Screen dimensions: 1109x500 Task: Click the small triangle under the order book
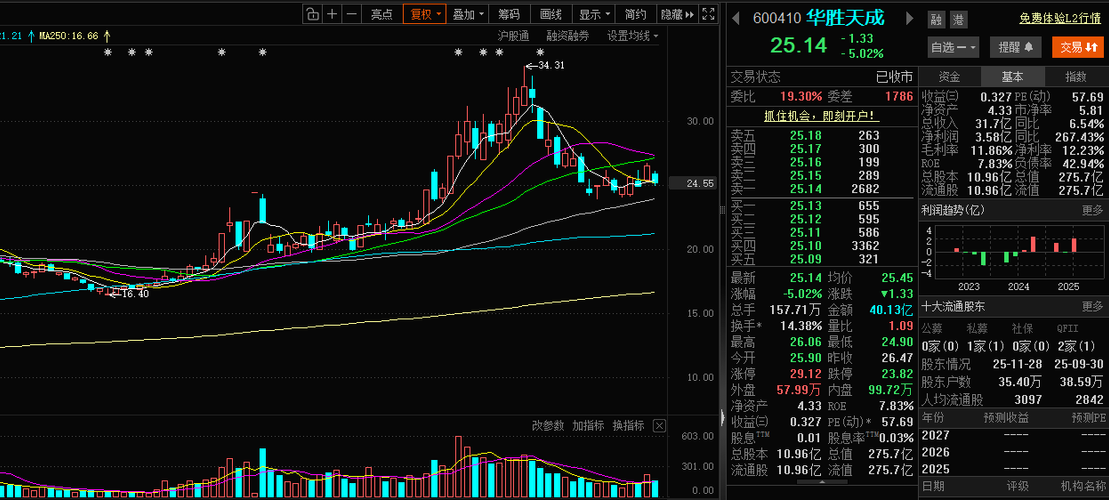click(823, 482)
